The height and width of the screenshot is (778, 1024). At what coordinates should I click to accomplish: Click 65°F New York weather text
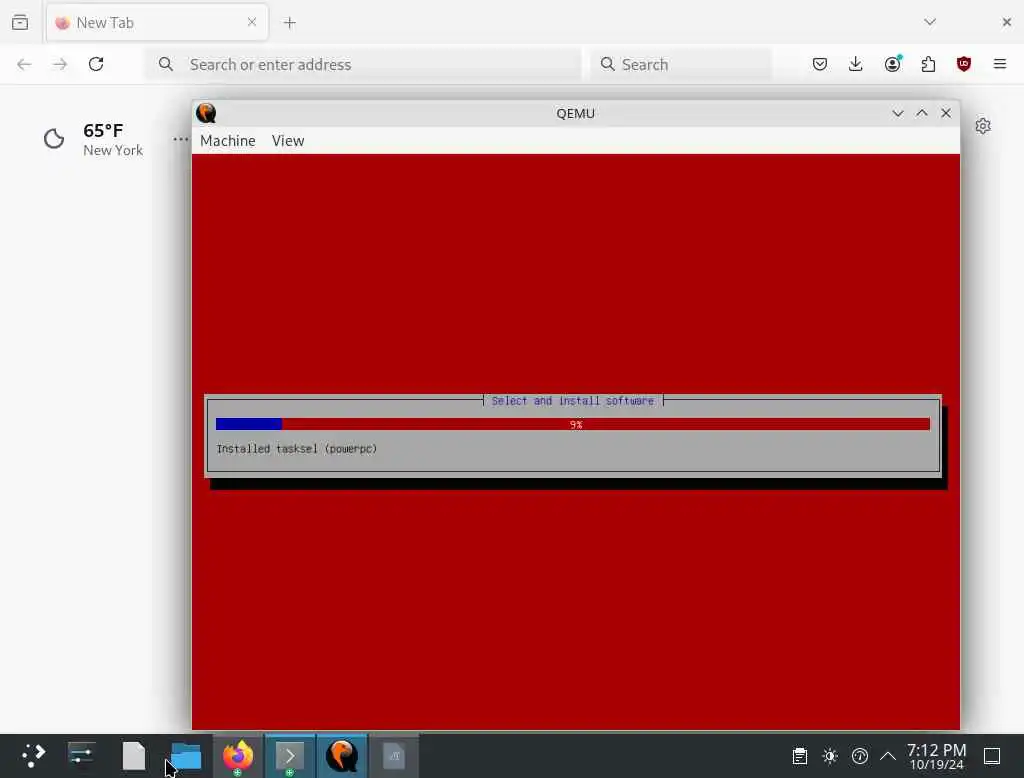point(112,140)
